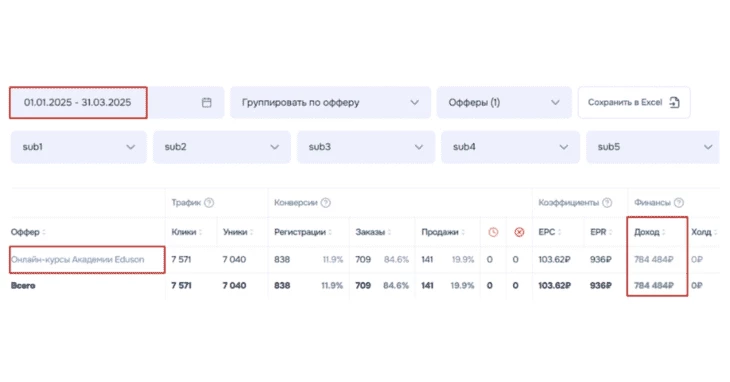This screenshot has height=382, width=730.
Task: Click the date range 01.01.2025 - 31.03.2025 field
Action: click(78, 102)
